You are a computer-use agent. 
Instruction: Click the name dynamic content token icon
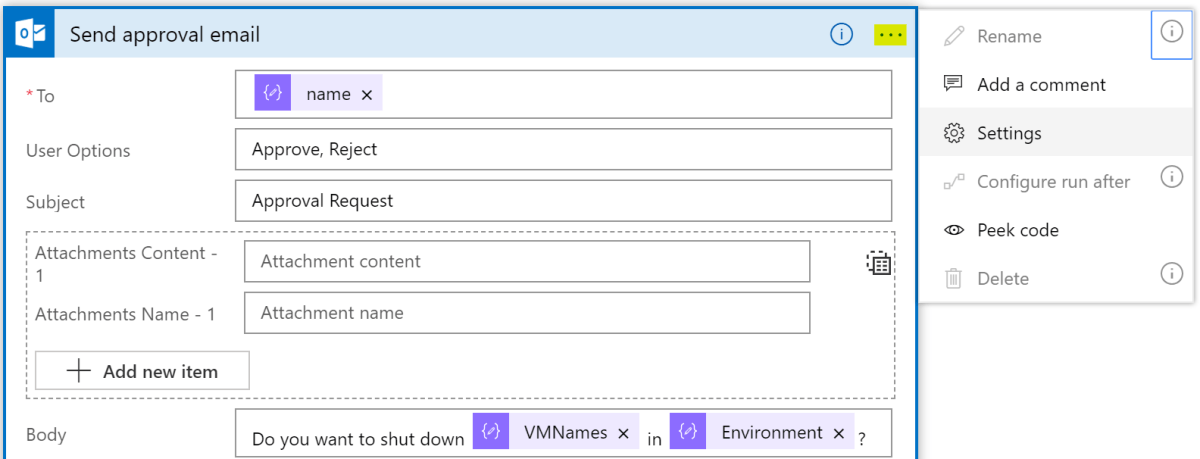tap(272, 94)
